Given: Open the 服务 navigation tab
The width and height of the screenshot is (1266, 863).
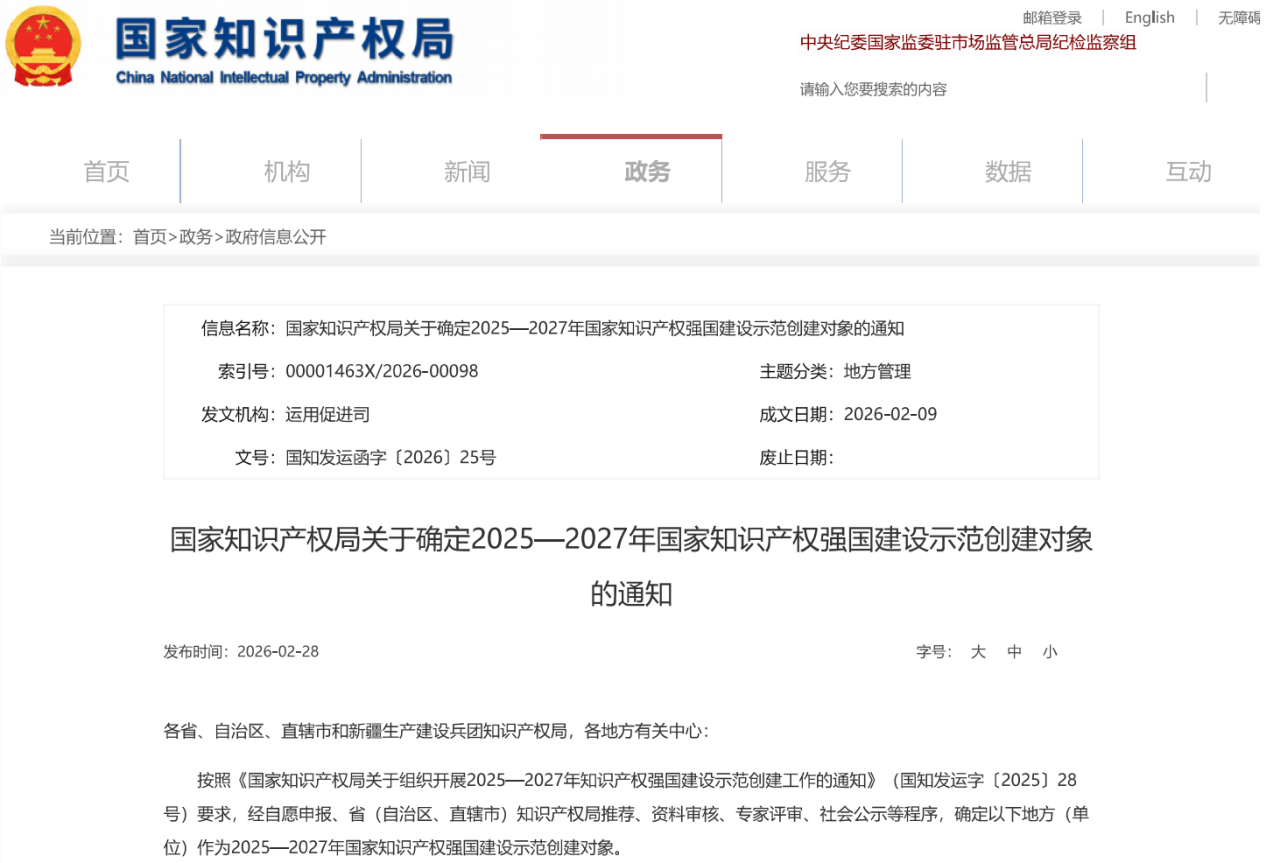Looking at the screenshot, I should (827, 172).
